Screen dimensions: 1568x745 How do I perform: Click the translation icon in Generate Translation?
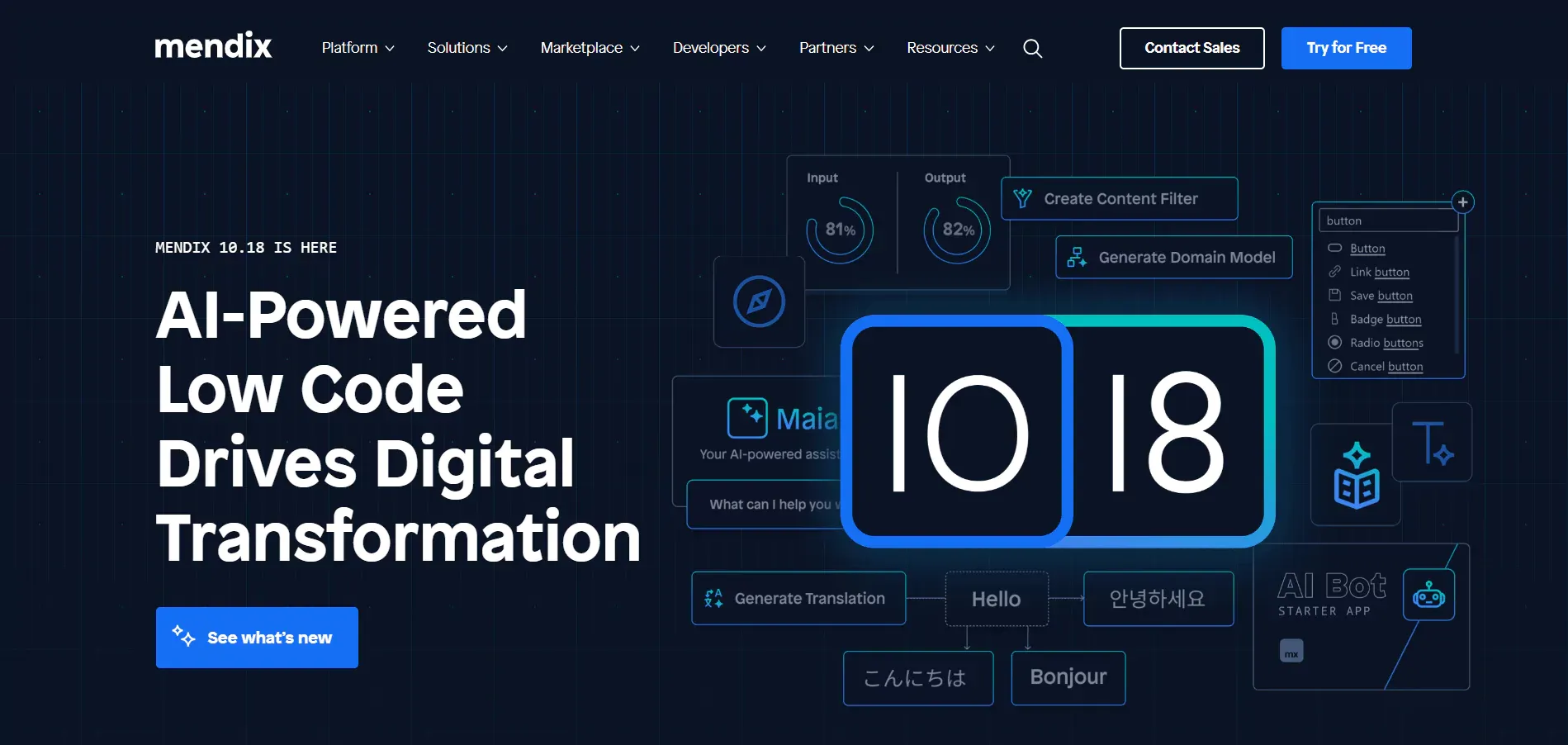pos(713,598)
